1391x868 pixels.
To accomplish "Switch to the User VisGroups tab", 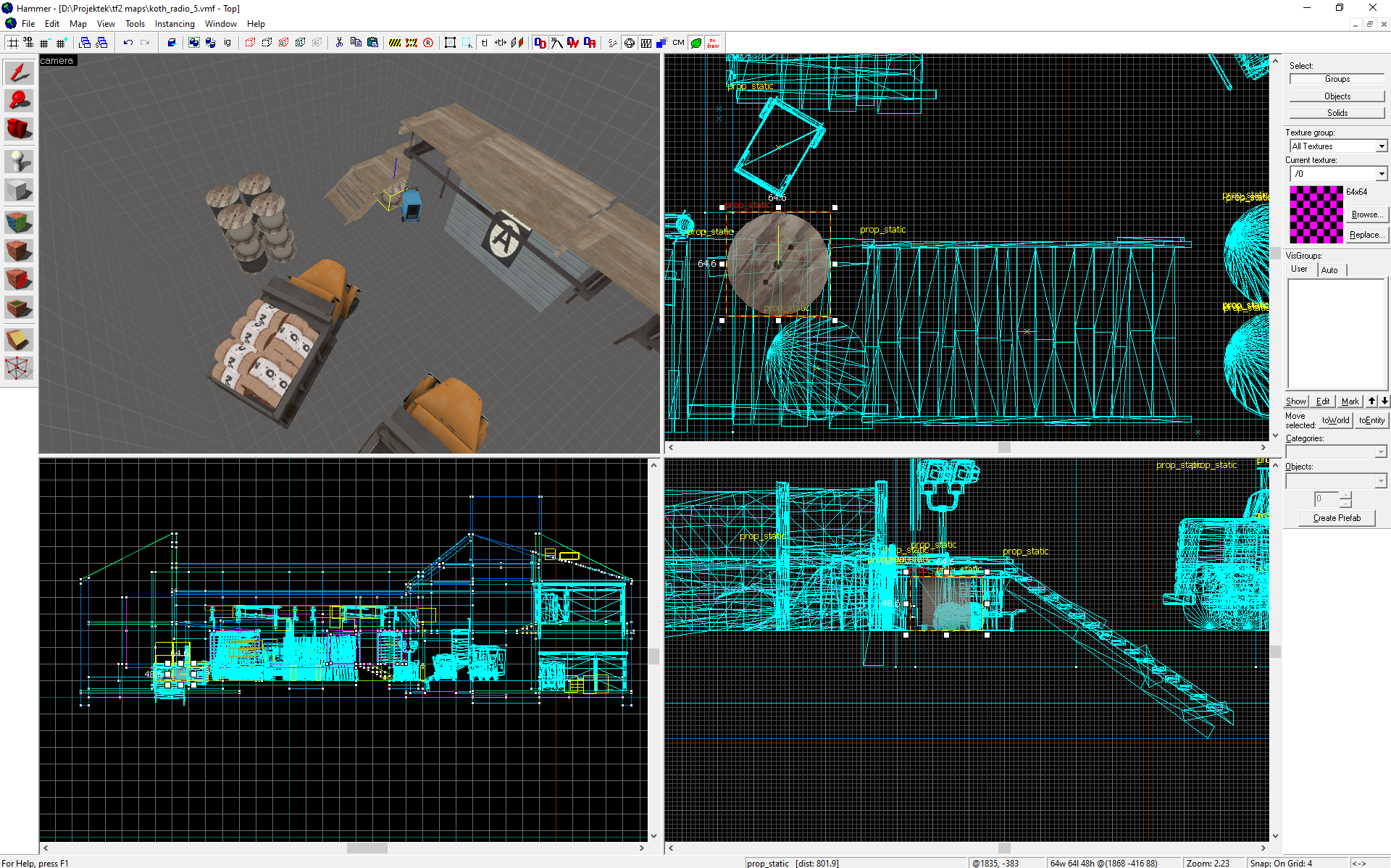I will [1300, 269].
